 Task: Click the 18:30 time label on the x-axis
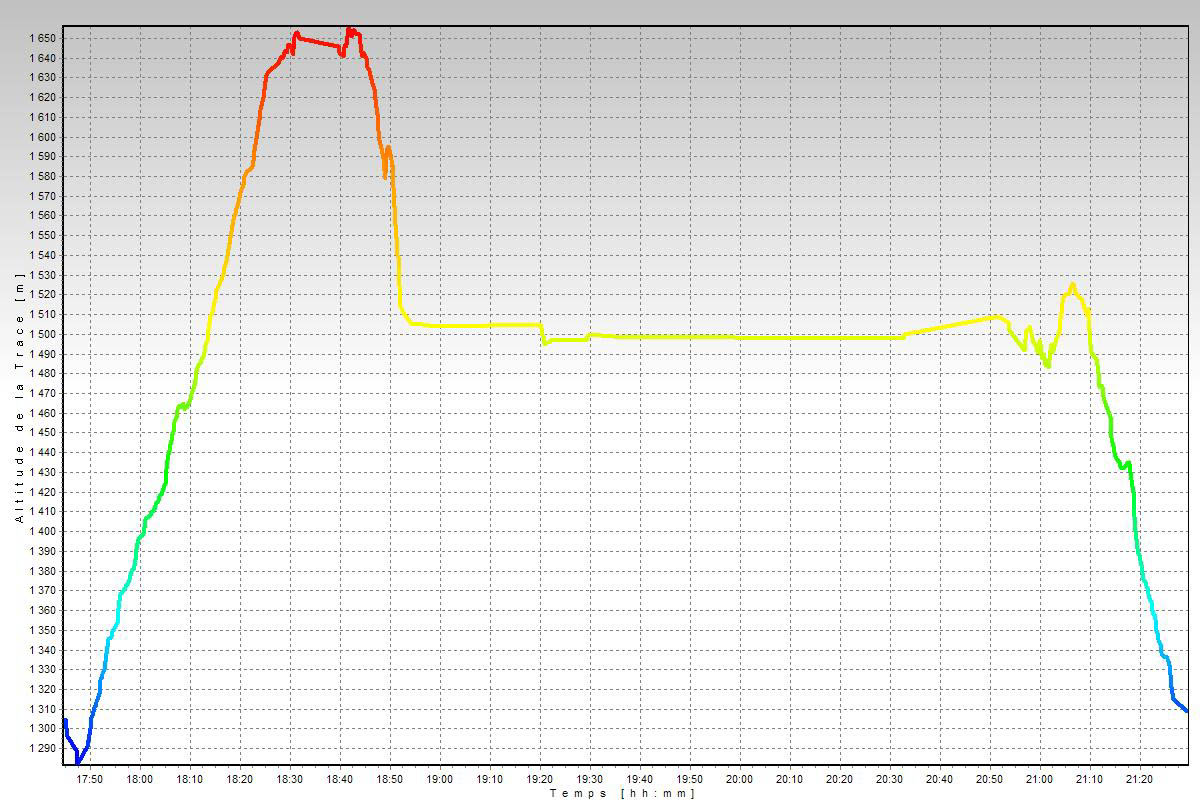[x=290, y=779]
